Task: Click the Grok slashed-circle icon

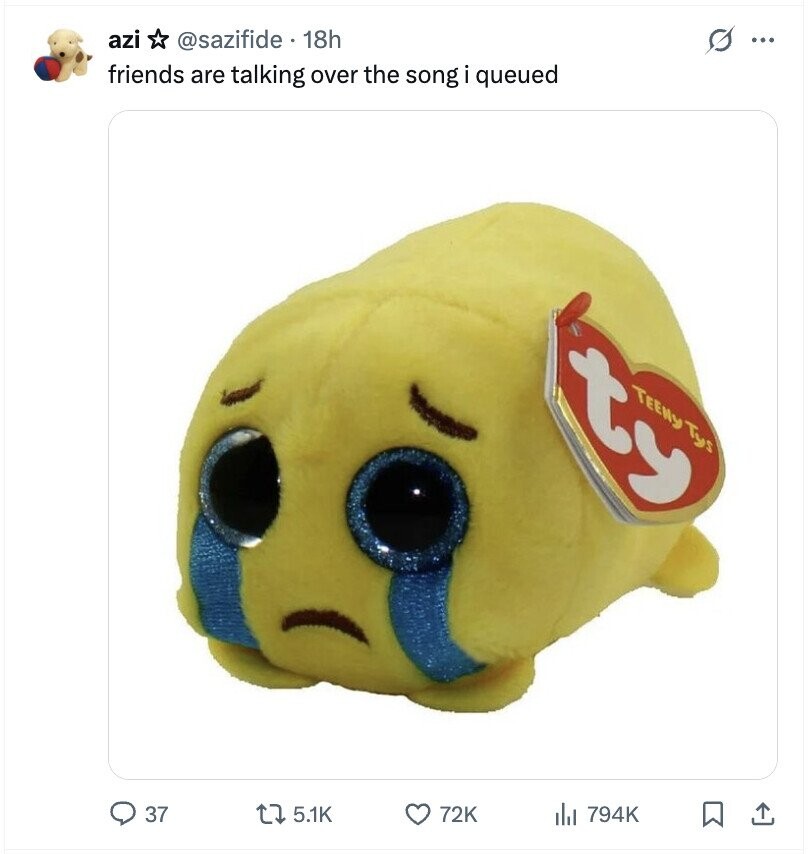Action: (719, 40)
